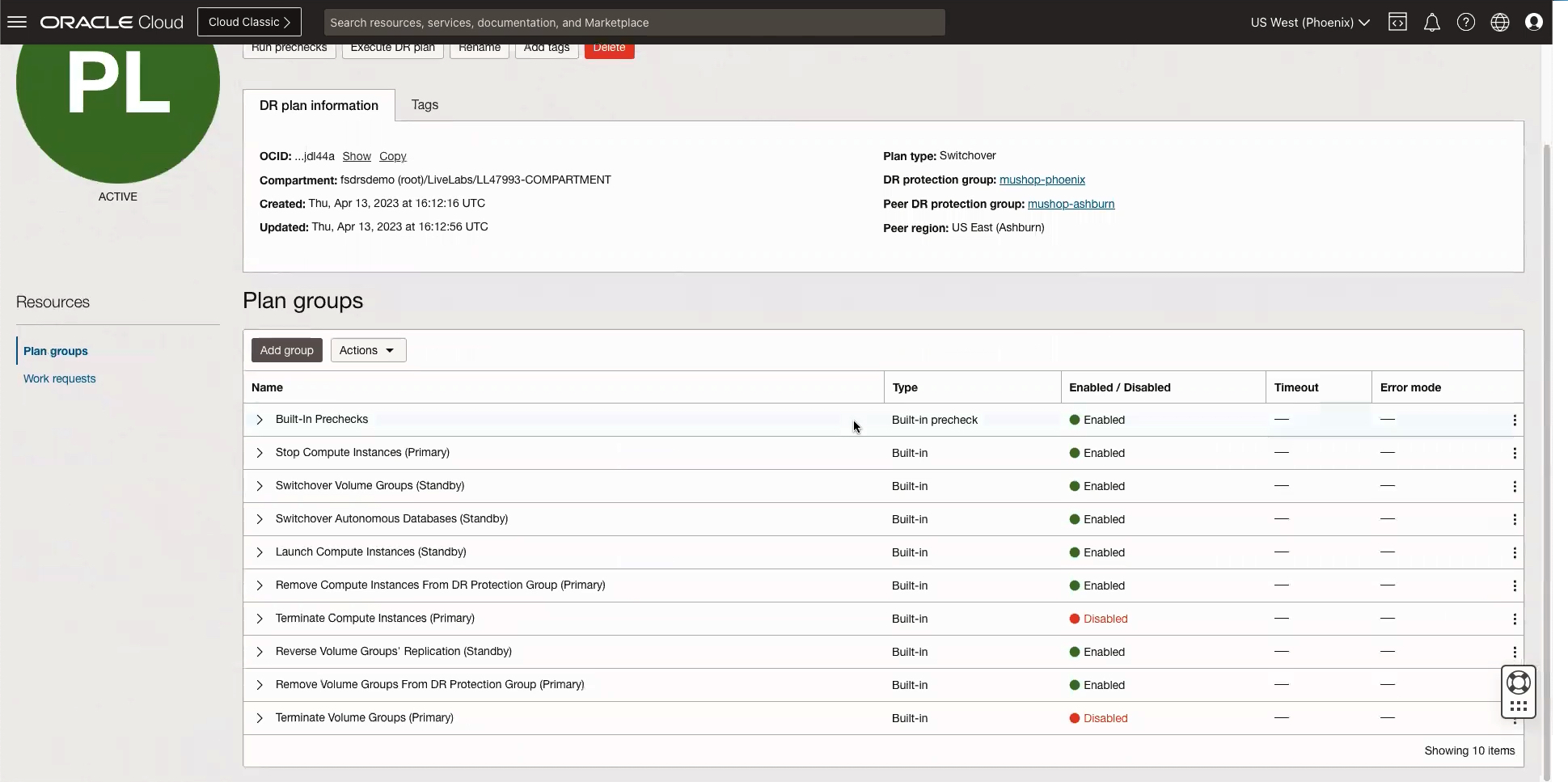This screenshot has height=782, width=1568.
Task: Click the apps grid icon near the assistant
Action: 1518,706
